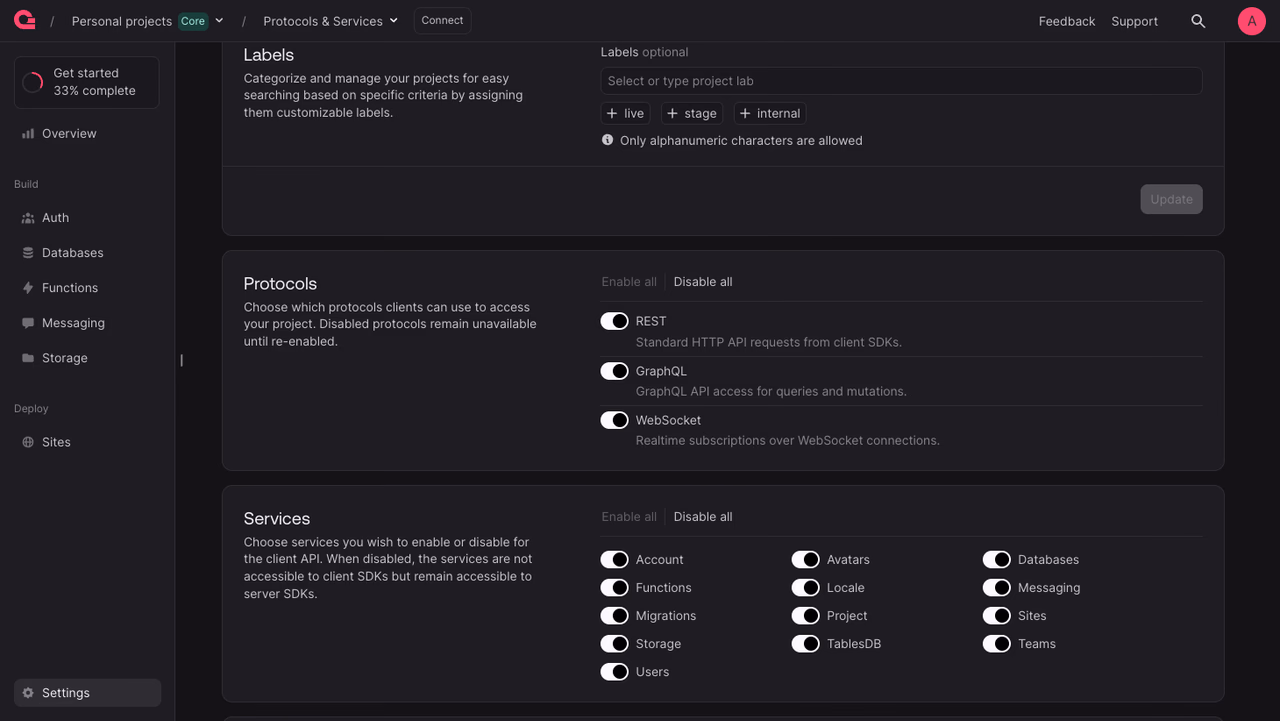The height and width of the screenshot is (721, 1280).
Task: Open the Functions lightning icon
Action: (28, 288)
